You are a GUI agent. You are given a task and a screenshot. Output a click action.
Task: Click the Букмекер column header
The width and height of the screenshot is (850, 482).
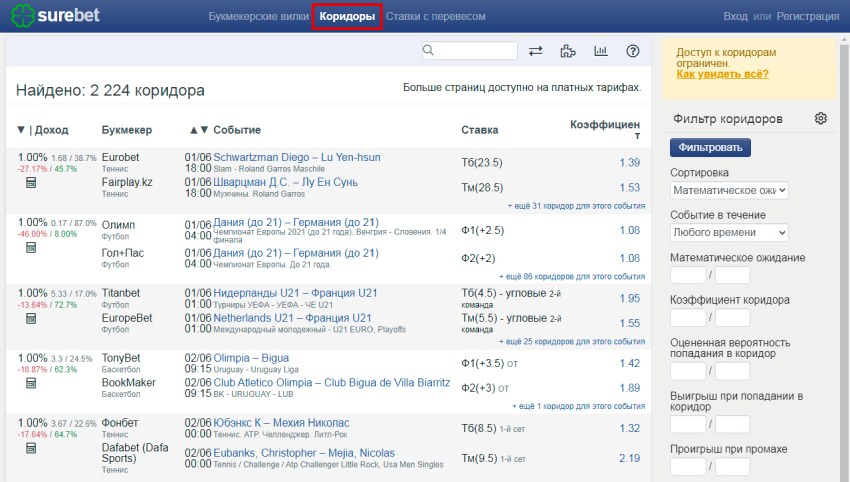tap(127, 130)
